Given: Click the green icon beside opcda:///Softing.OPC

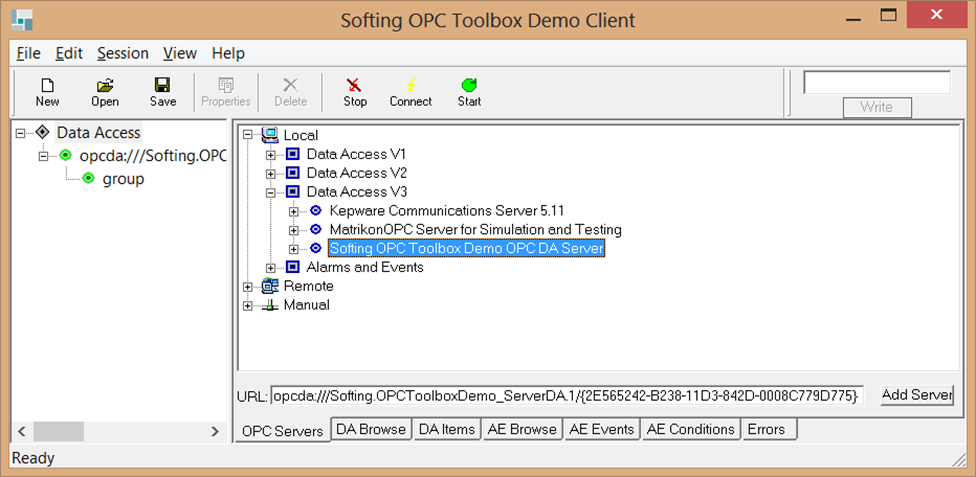Looking at the screenshot, I should (66, 156).
